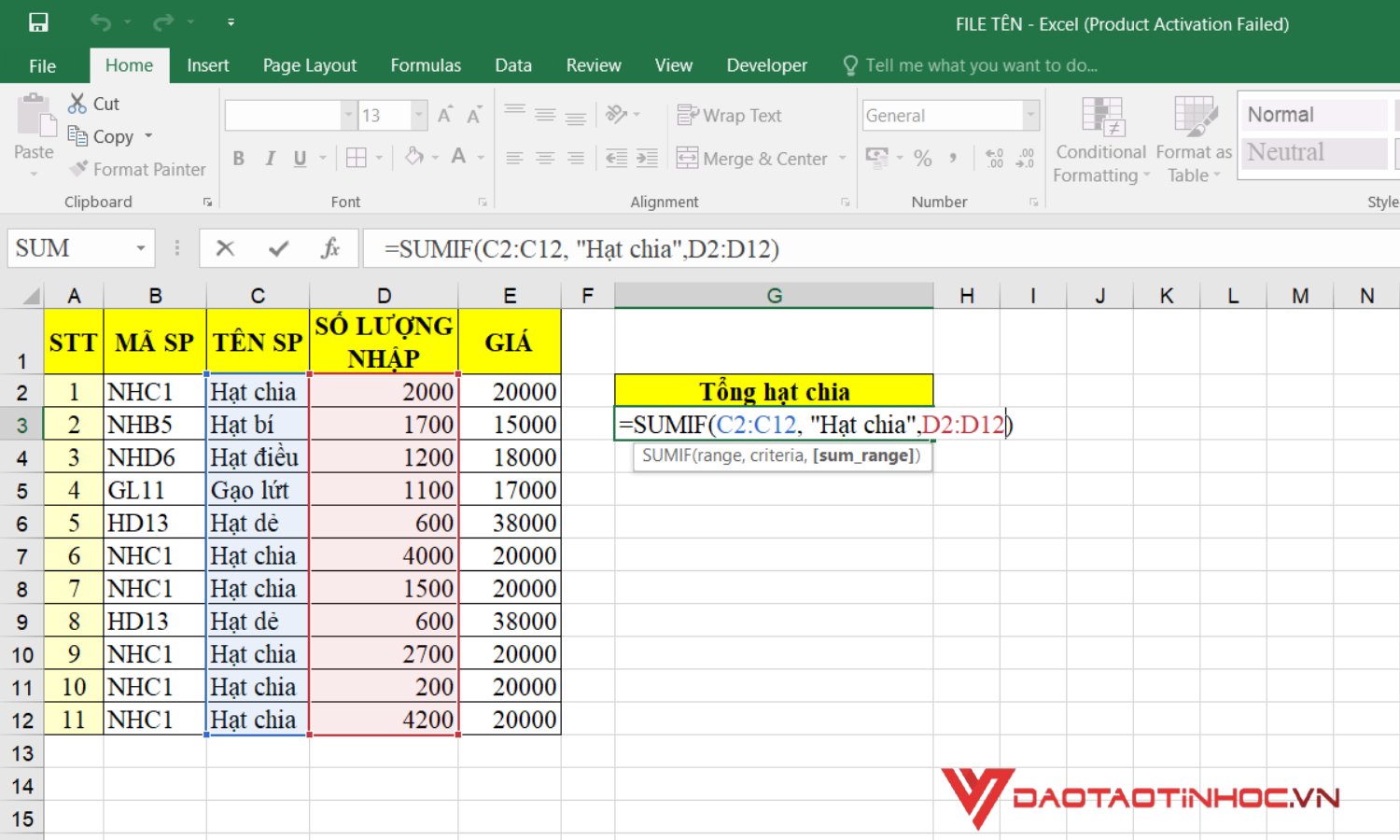Switch to the Page Layout tab
This screenshot has height=840, width=1400.
point(310,65)
